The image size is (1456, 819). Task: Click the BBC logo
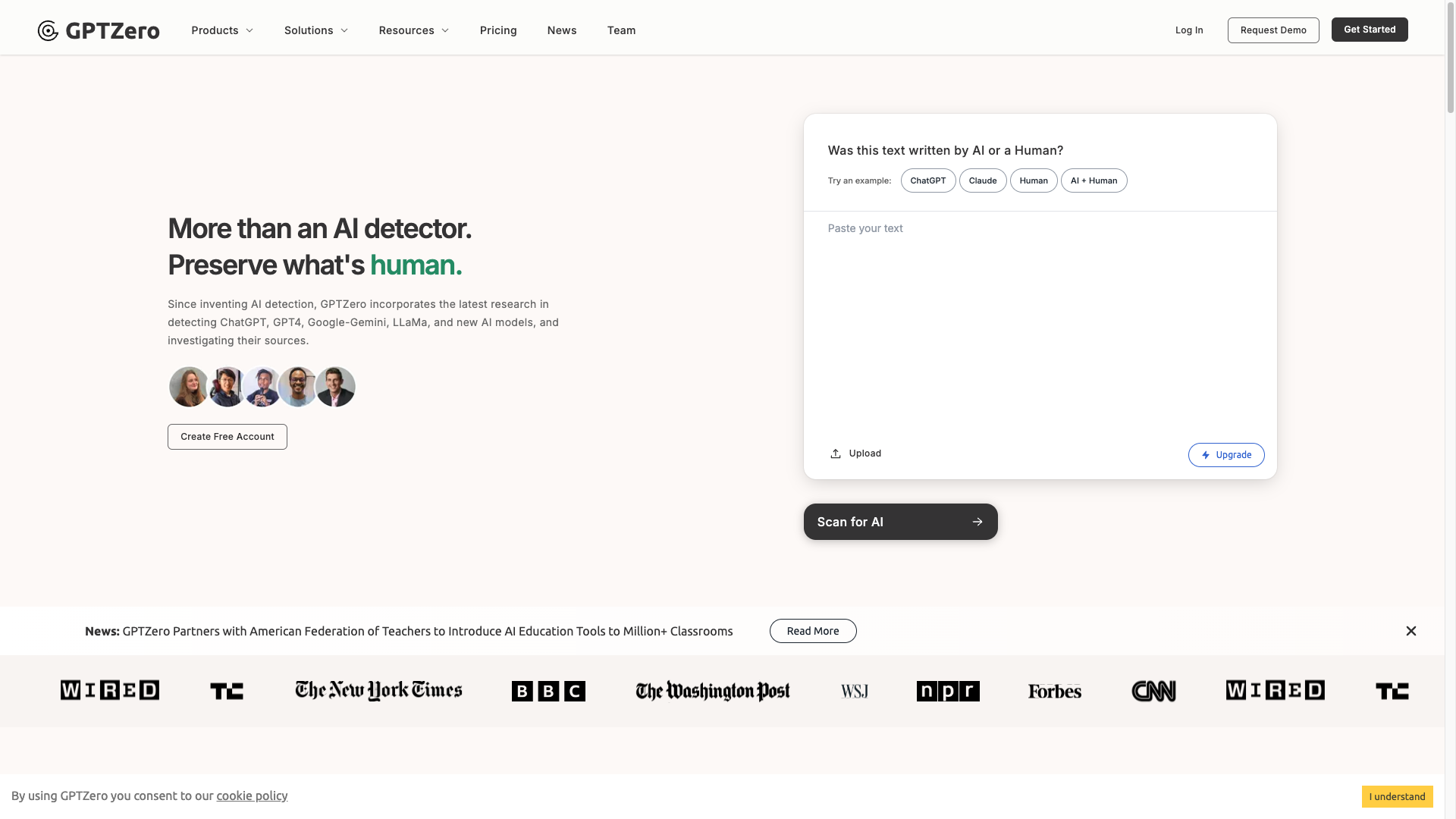[x=548, y=691]
